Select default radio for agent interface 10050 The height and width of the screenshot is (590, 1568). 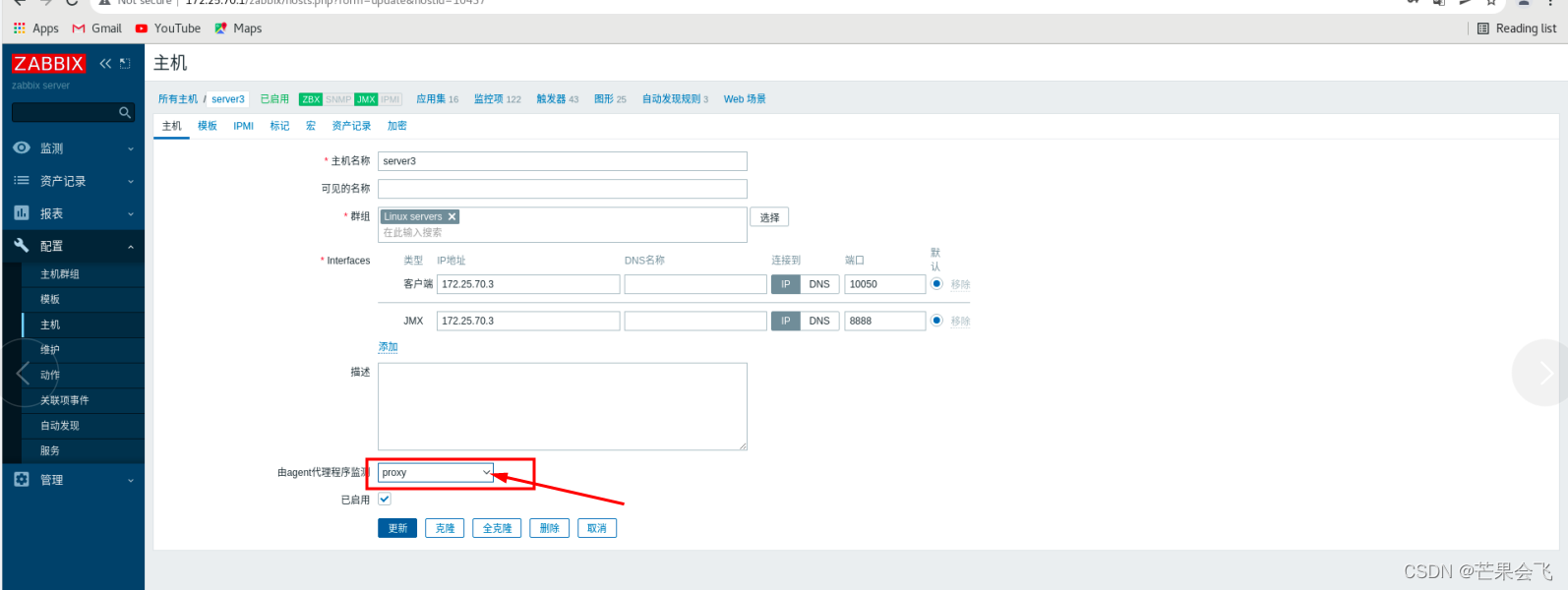tap(936, 284)
